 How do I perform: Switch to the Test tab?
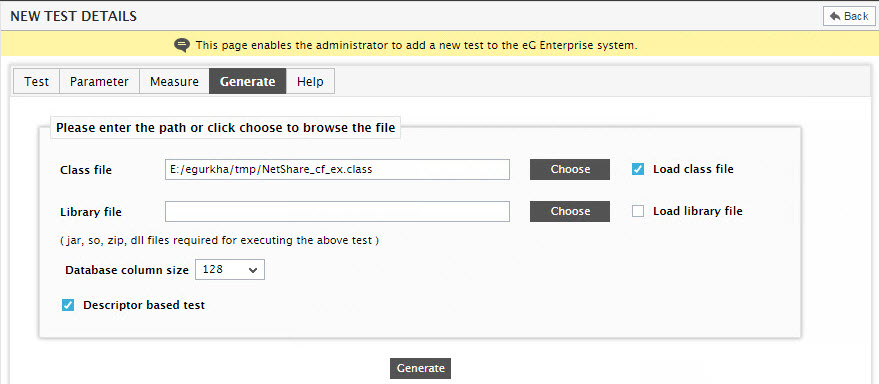[x=36, y=81]
